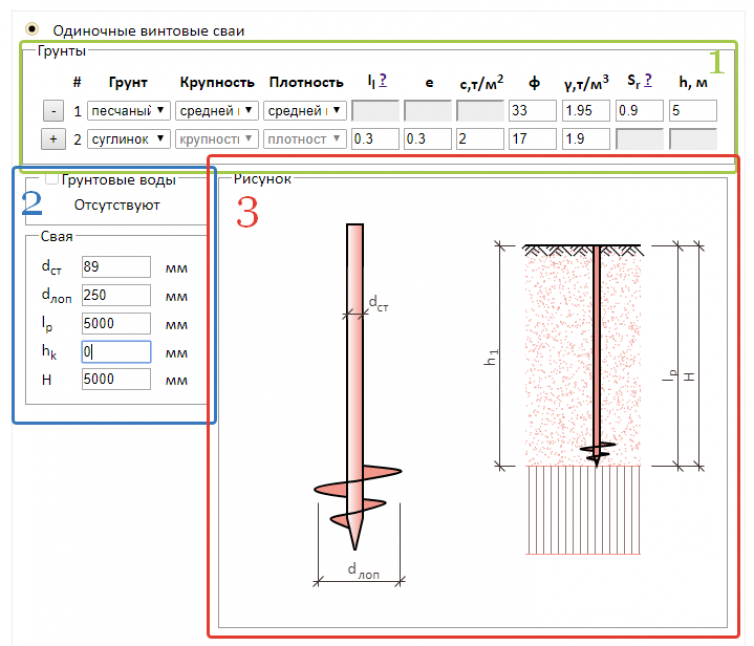This screenshot has width=754, height=646.
Task: Click the plus button for soil row 2
Action: tap(53, 139)
